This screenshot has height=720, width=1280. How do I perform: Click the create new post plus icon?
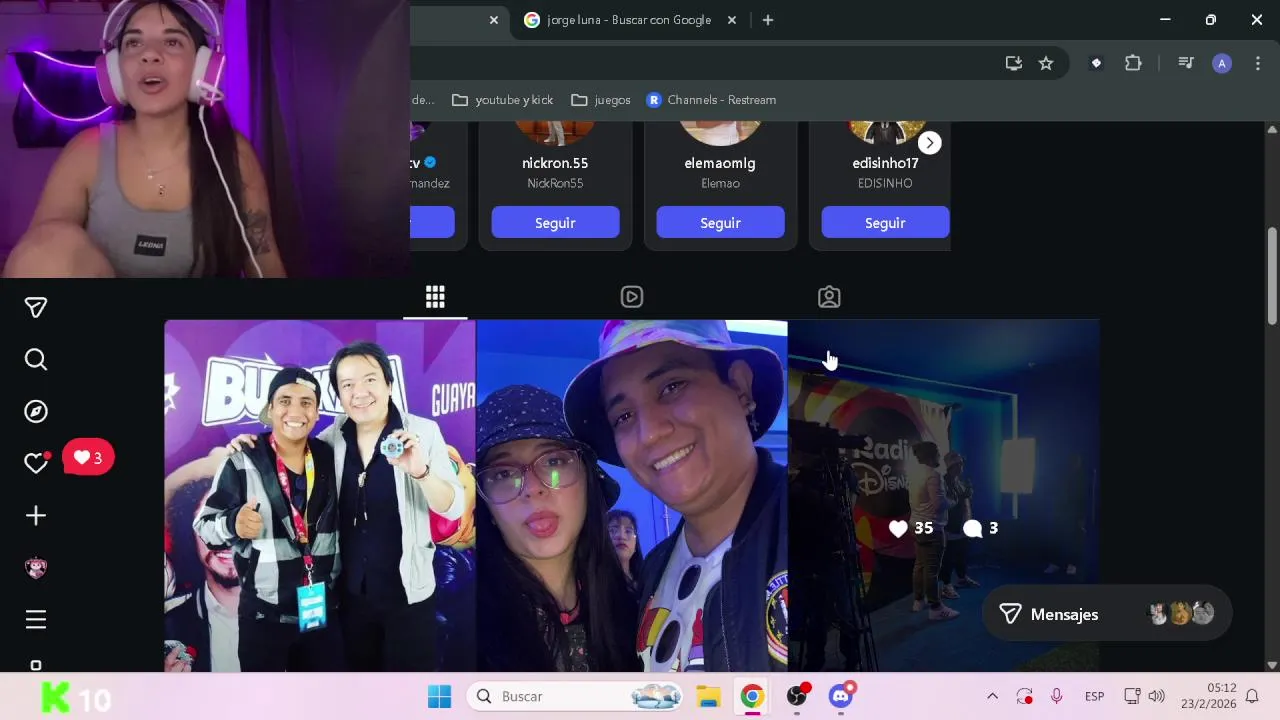pos(36,515)
